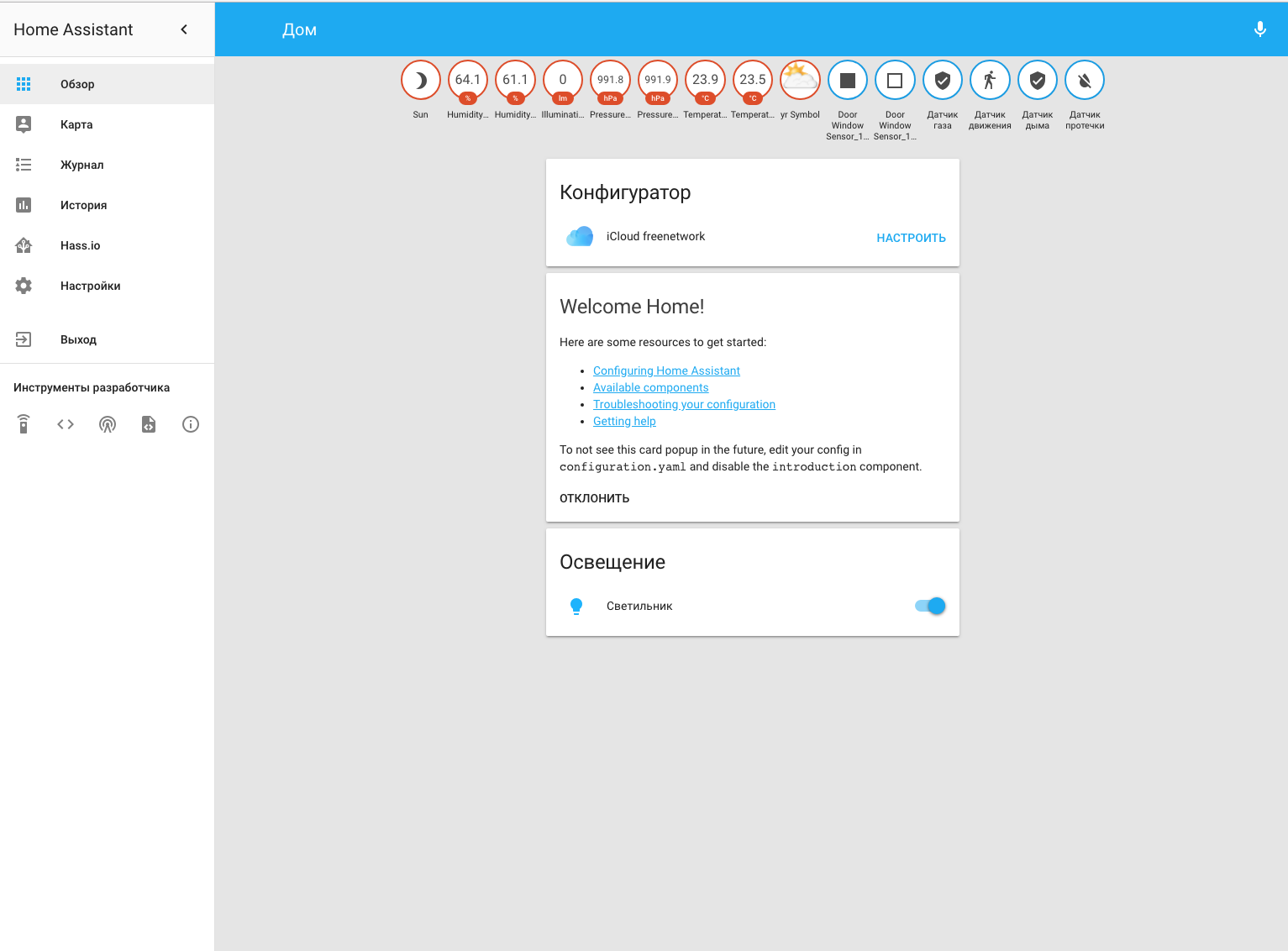The image size is (1288, 951).
Task: Open the Available components link
Action: pyautogui.click(x=650, y=387)
